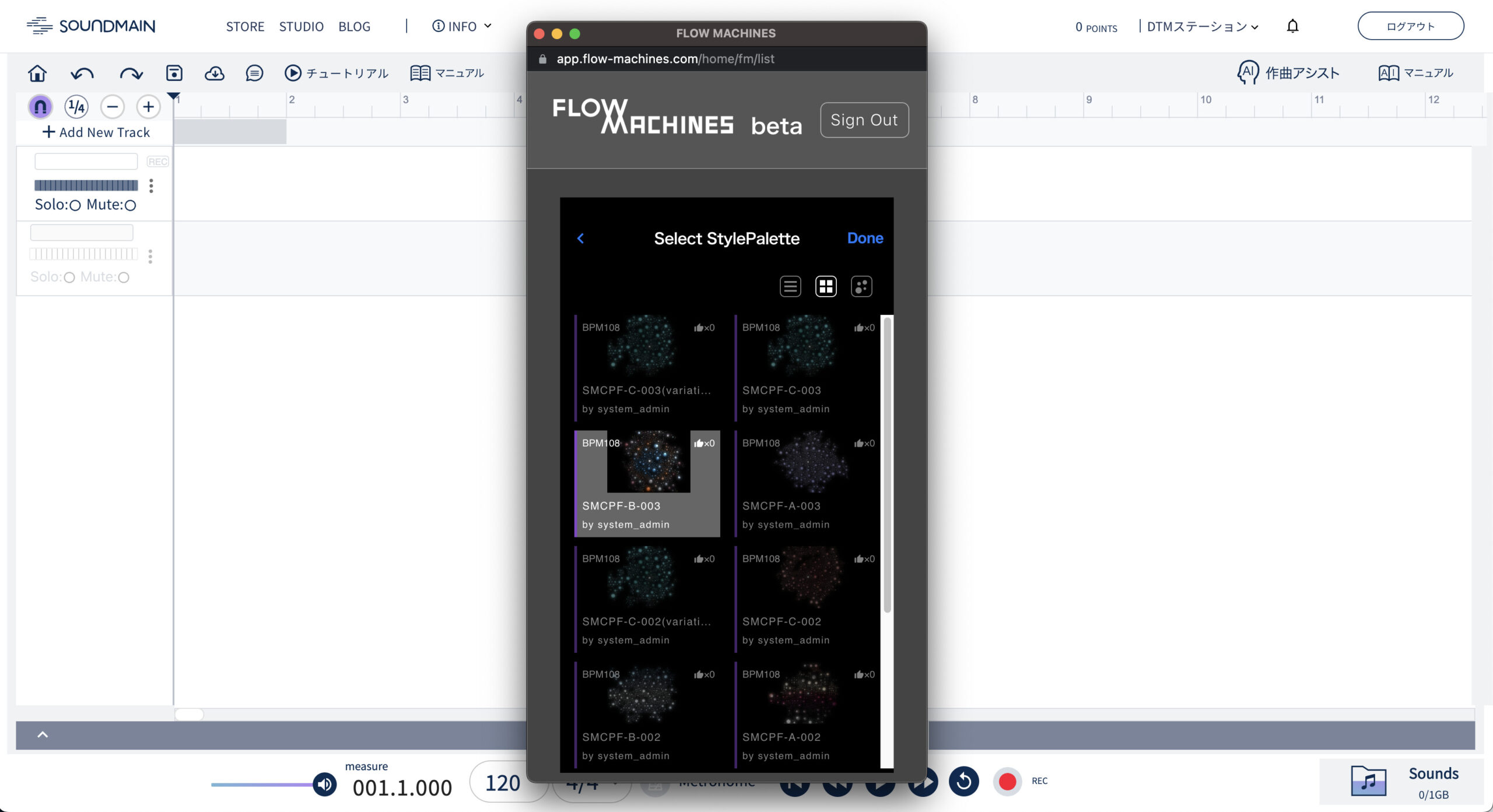Viewport: 1493px width, 812px height.
Task: Zoom in the timeline with plus icon
Action: 148,107
